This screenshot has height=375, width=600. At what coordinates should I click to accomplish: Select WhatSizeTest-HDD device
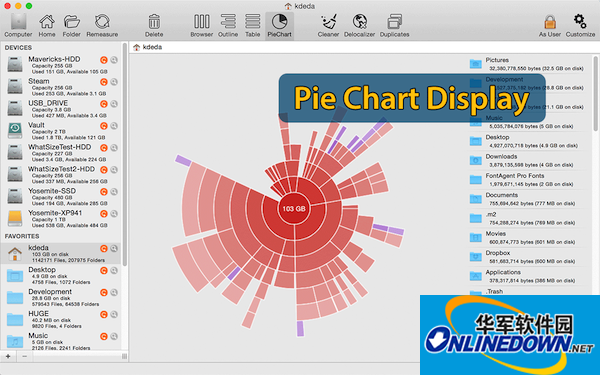click(61, 153)
